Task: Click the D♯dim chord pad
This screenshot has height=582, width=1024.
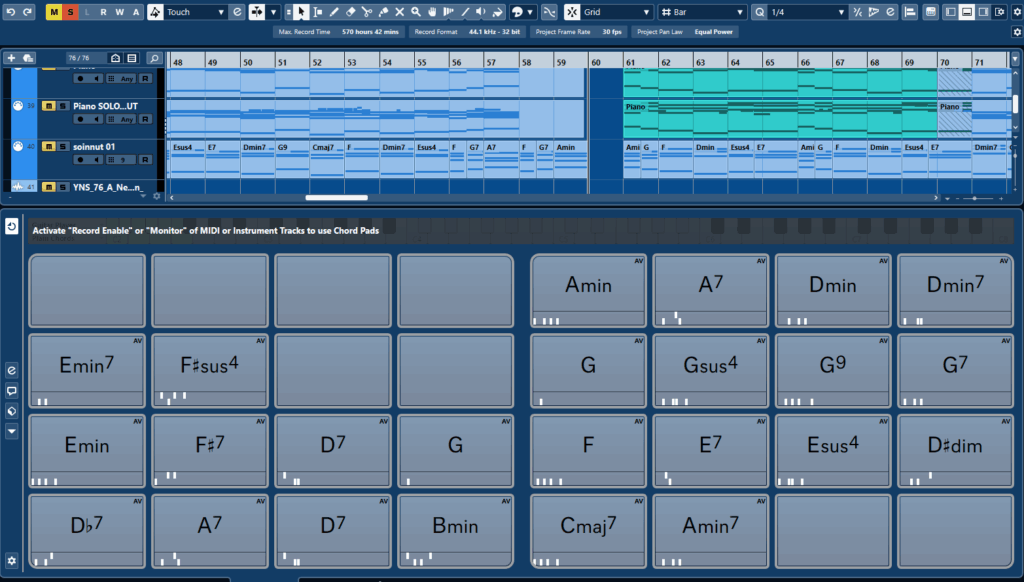Action: coord(956,446)
